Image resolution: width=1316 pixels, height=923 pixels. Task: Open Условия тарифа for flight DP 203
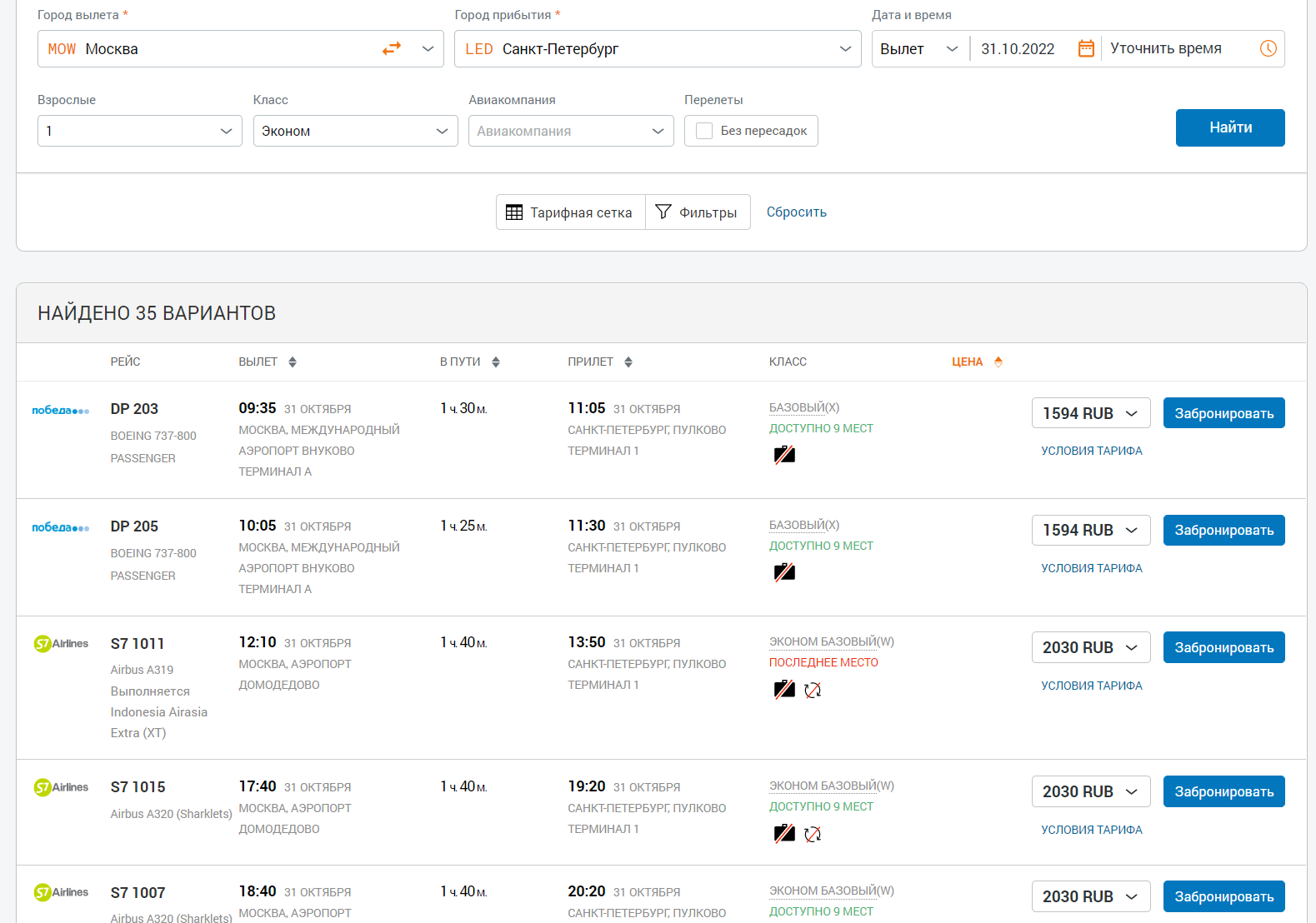pyautogui.click(x=1092, y=451)
